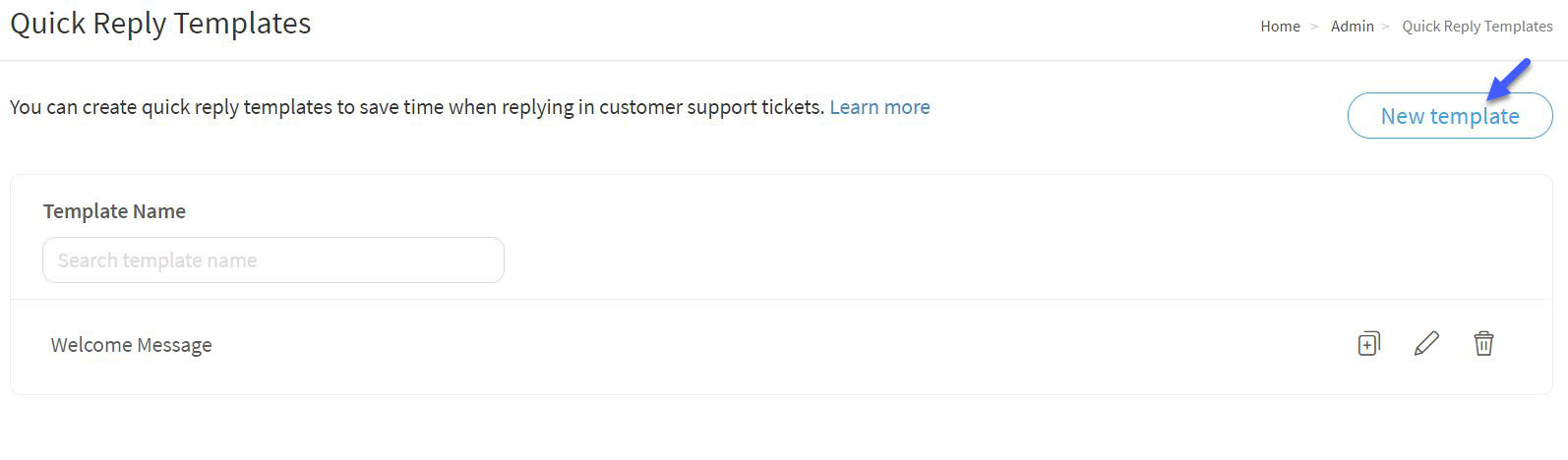Screen dimensions: 1568x460
Task: Duplicate the Welcome Message template
Action: click(x=1368, y=344)
